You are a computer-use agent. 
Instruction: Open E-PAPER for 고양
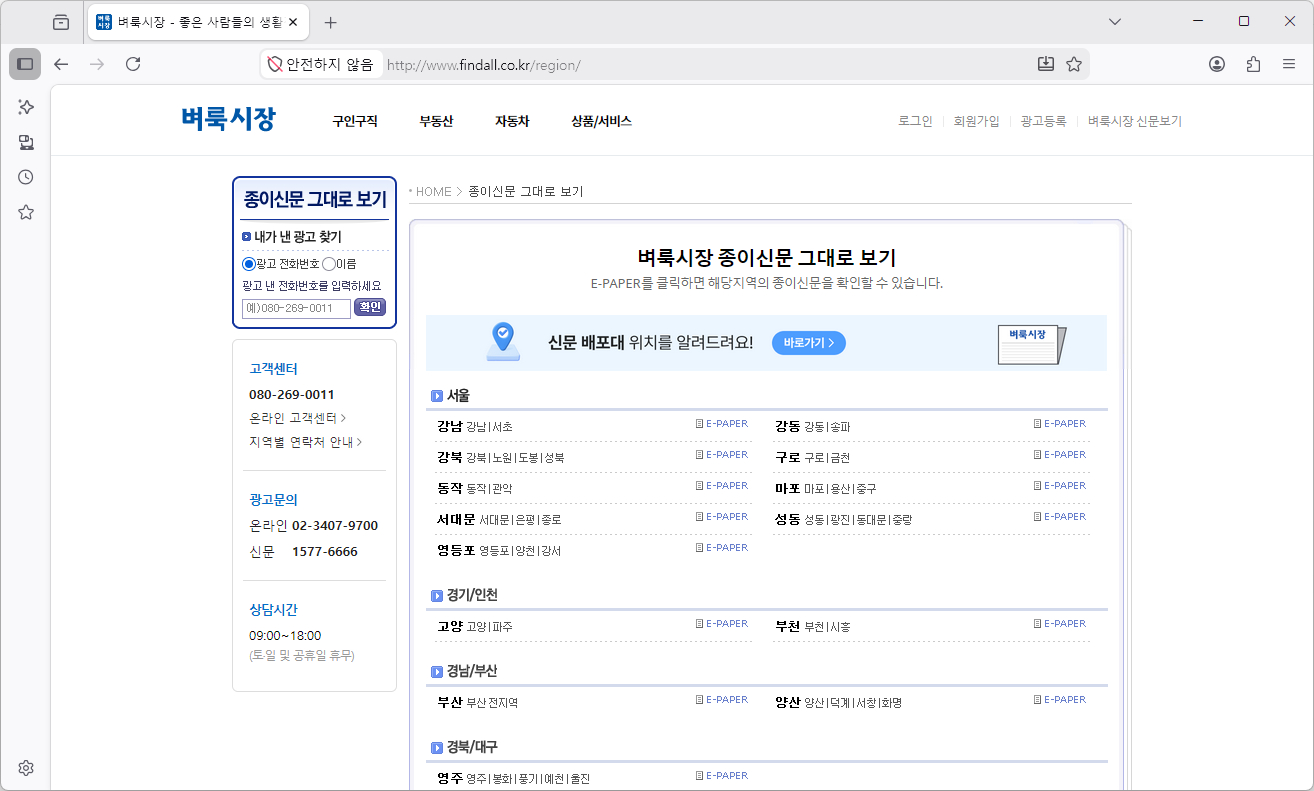click(x=722, y=624)
